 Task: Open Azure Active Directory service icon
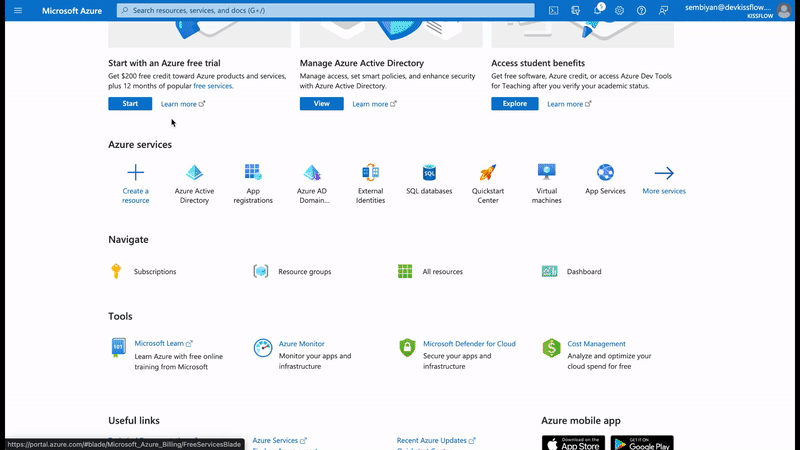194,172
